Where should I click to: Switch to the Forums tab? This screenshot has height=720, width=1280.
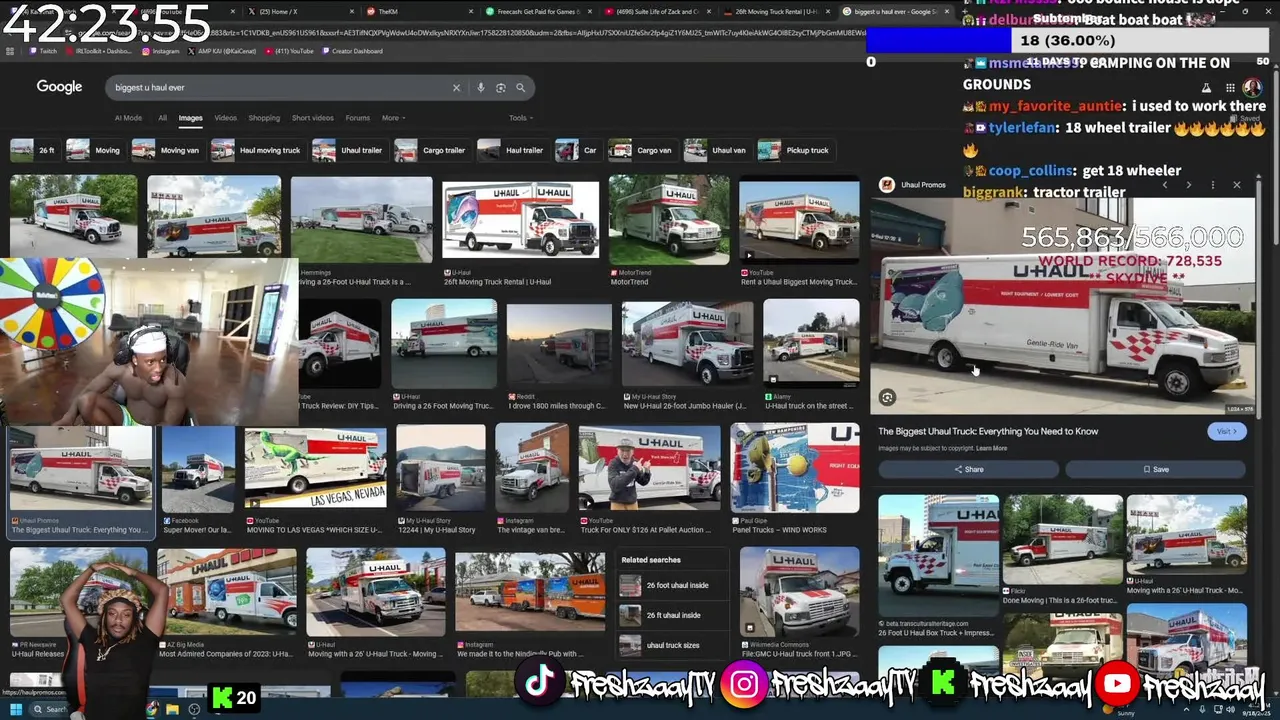(357, 118)
